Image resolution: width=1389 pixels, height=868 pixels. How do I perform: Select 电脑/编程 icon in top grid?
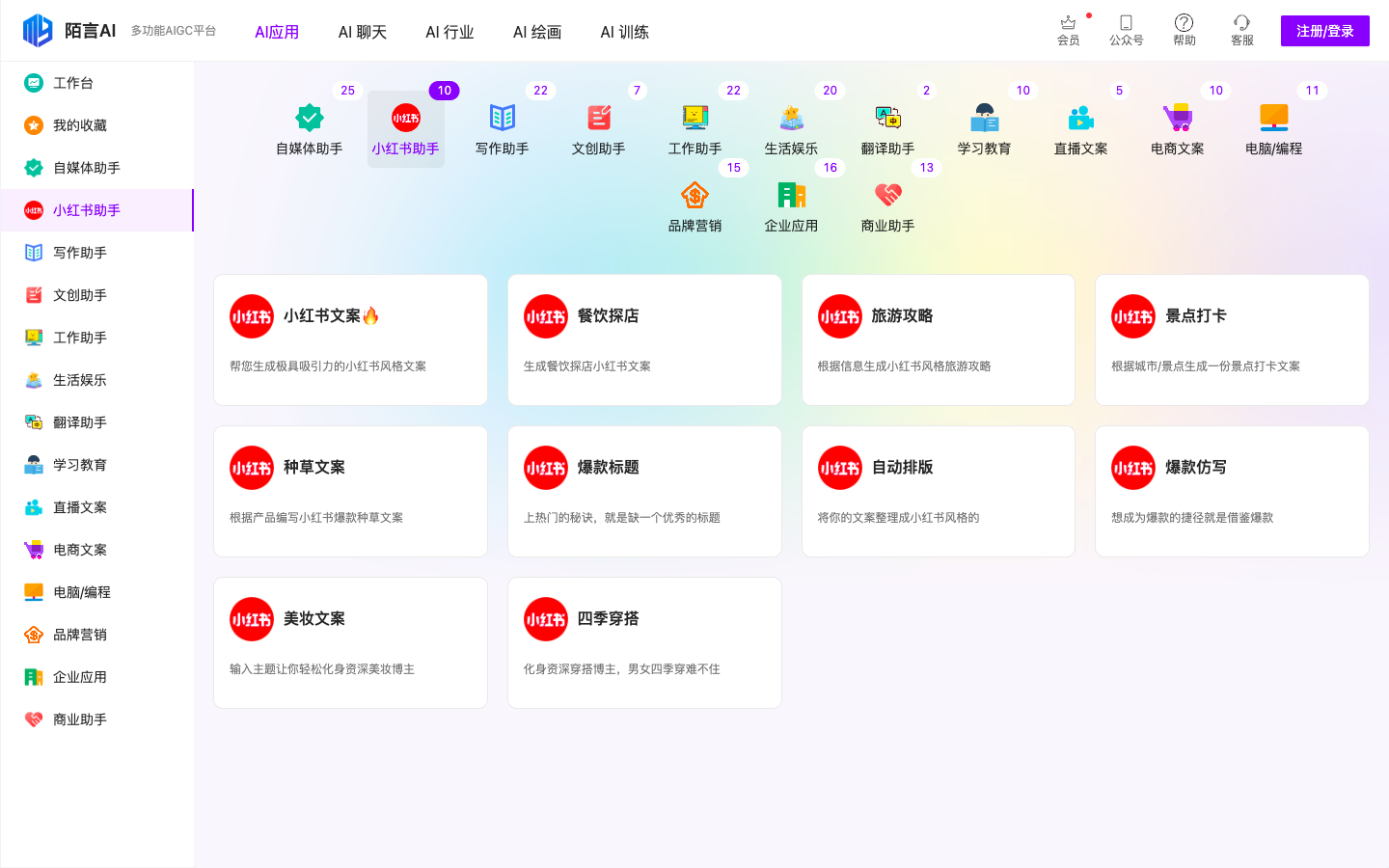click(x=1274, y=118)
